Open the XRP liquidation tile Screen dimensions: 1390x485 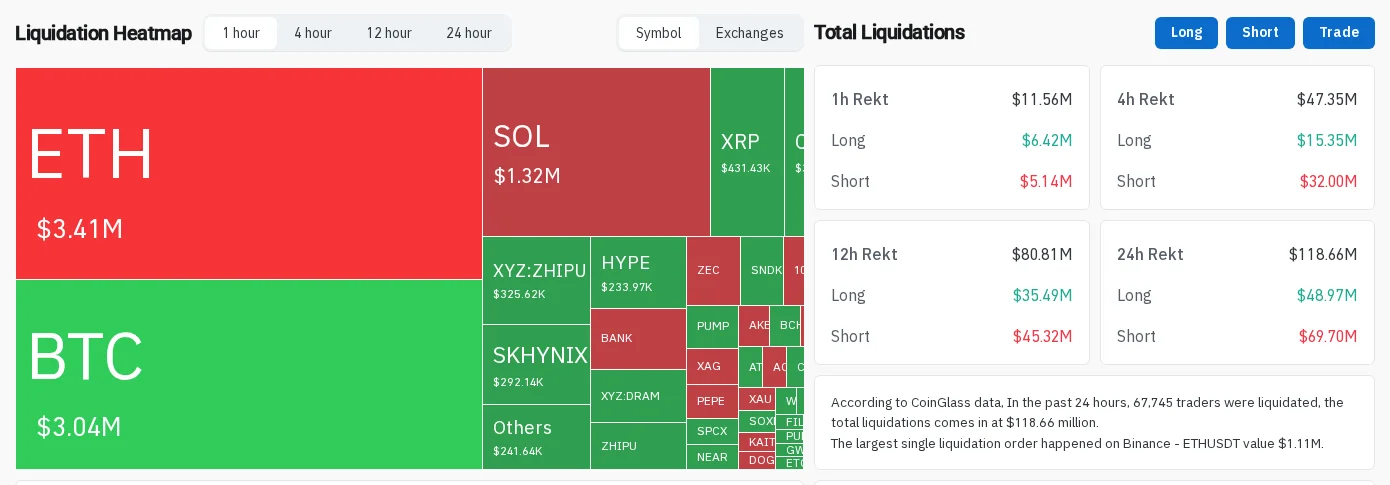[x=747, y=152]
